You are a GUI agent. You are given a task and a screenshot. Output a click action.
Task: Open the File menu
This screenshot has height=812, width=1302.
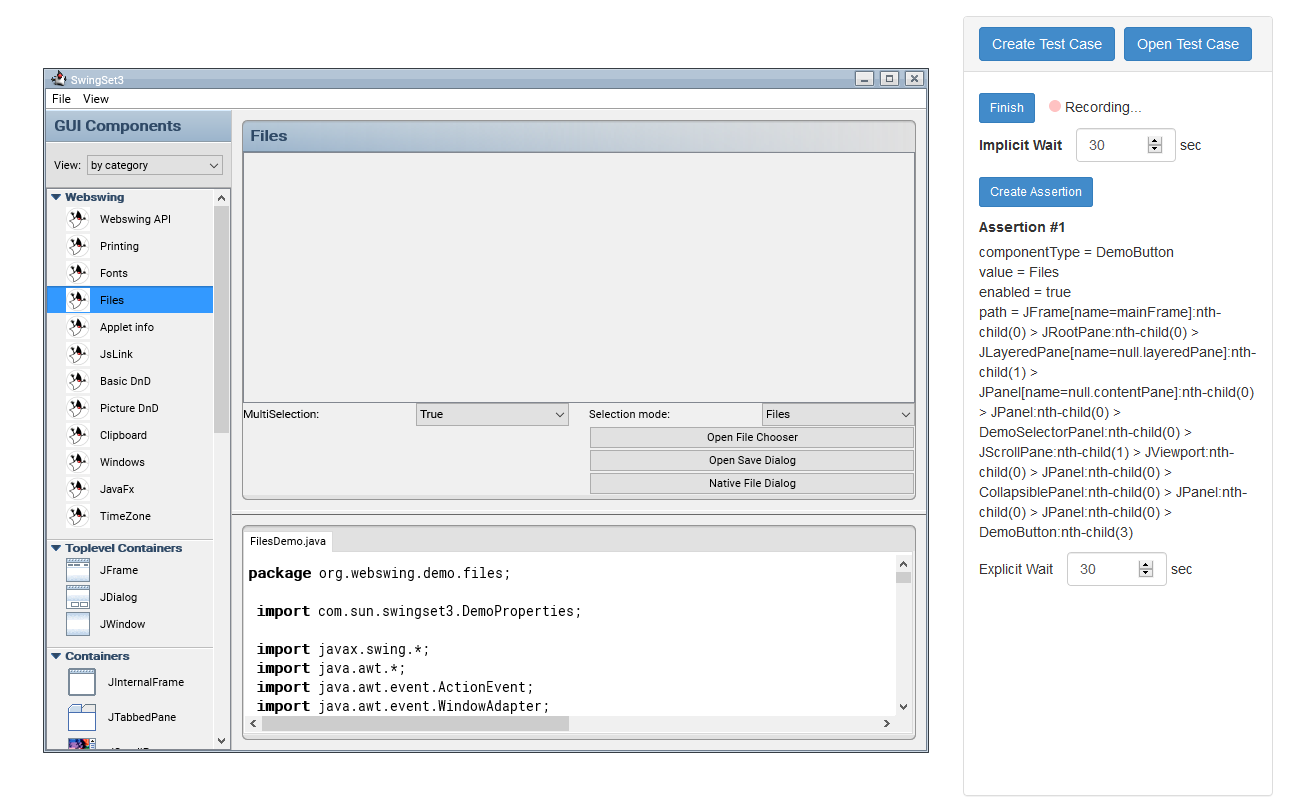pos(61,99)
